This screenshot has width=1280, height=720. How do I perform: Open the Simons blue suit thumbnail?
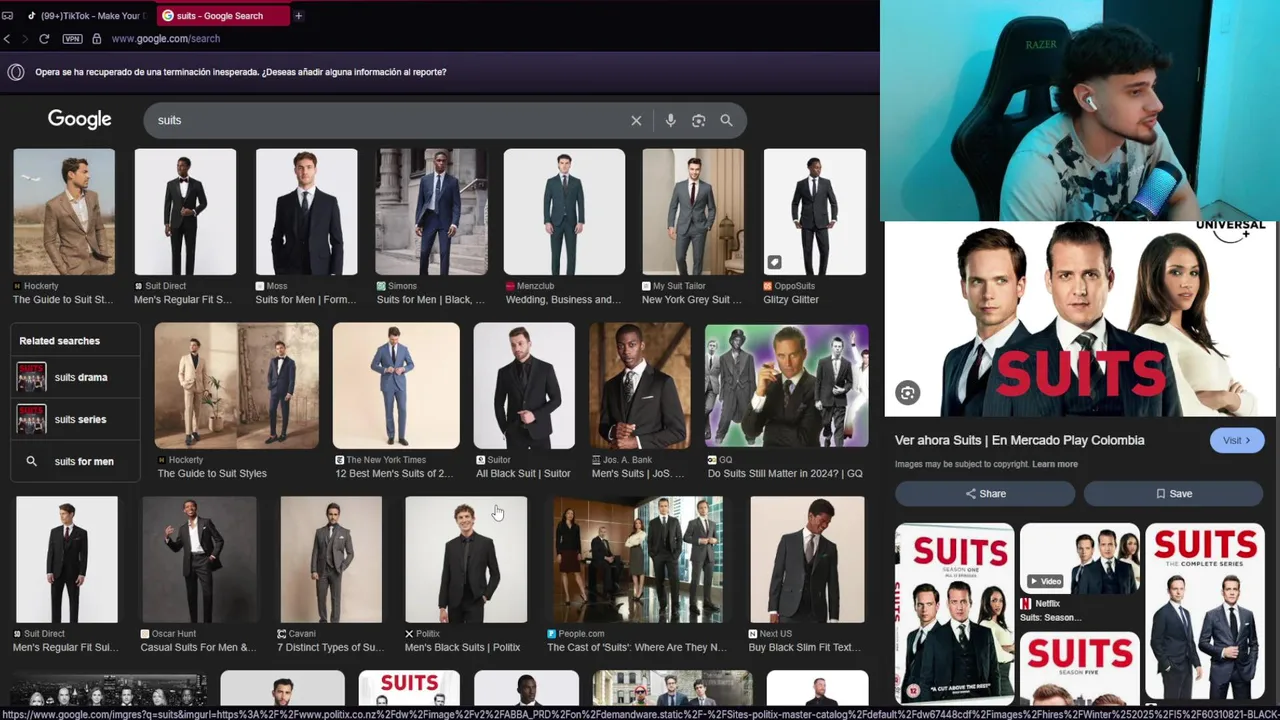click(x=431, y=212)
